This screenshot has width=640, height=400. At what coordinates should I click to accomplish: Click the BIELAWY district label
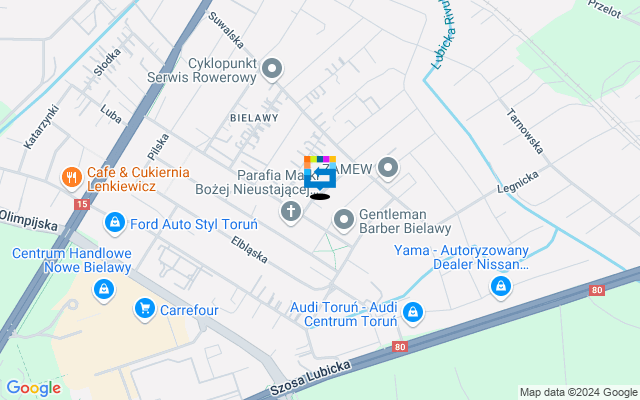254,118
